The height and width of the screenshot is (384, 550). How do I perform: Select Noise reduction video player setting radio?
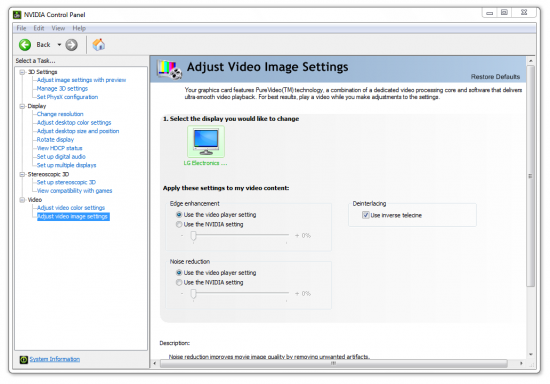point(179,272)
